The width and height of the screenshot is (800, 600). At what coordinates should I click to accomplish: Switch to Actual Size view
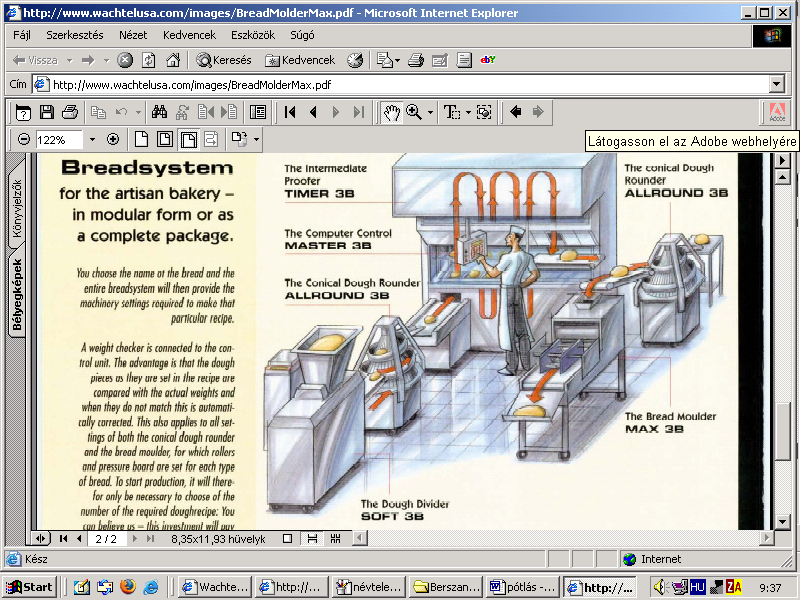141,139
